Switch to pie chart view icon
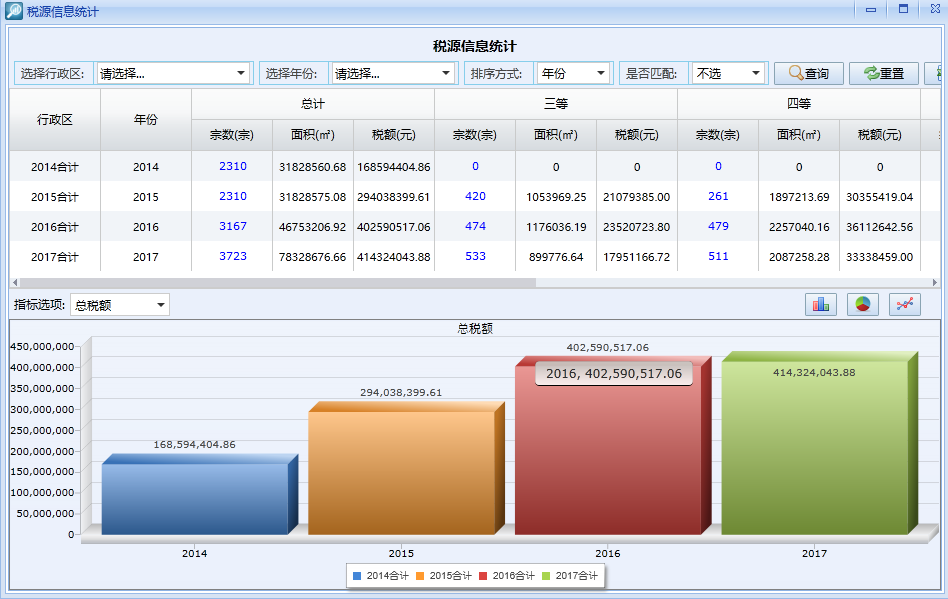This screenshot has height=599, width=948. tap(863, 304)
